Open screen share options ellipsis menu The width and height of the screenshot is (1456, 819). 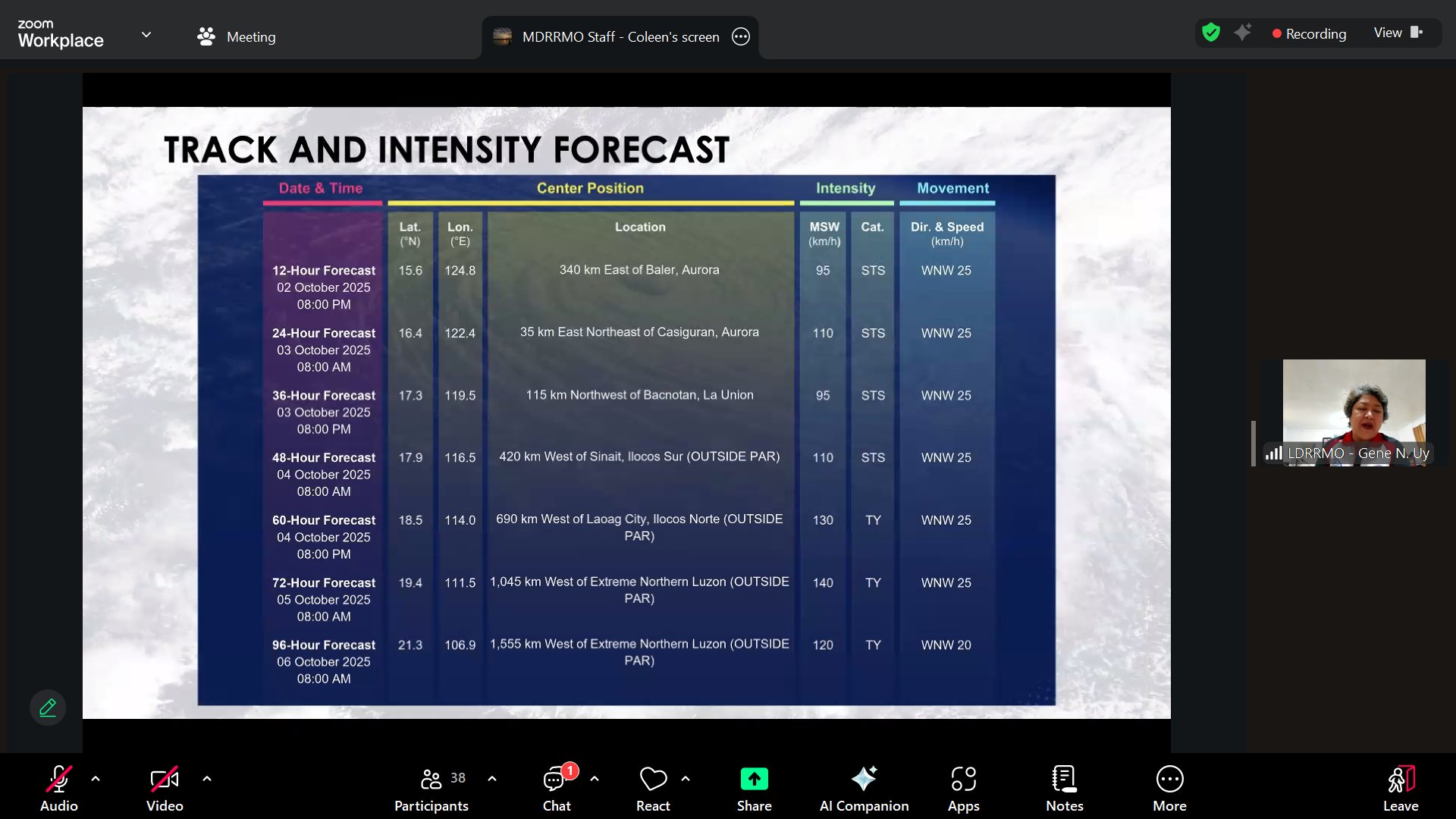[741, 36]
